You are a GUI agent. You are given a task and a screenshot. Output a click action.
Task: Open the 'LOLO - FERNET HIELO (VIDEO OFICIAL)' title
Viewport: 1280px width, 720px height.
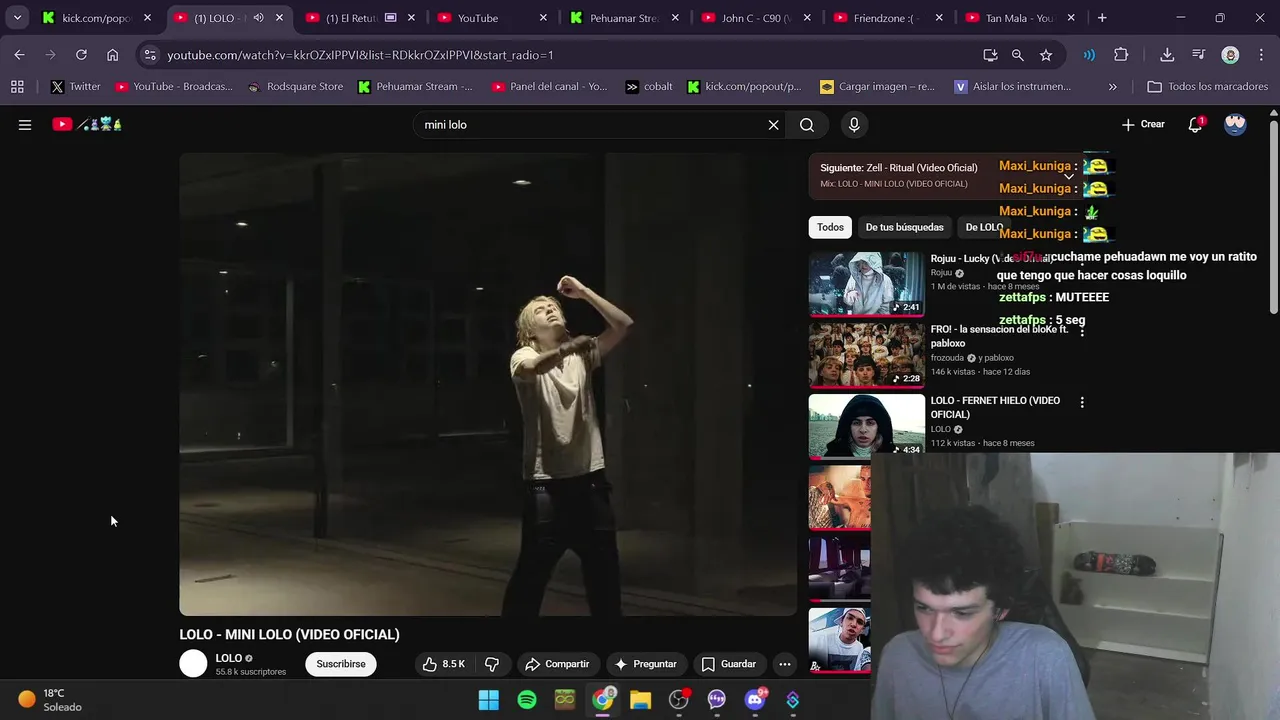pos(995,407)
